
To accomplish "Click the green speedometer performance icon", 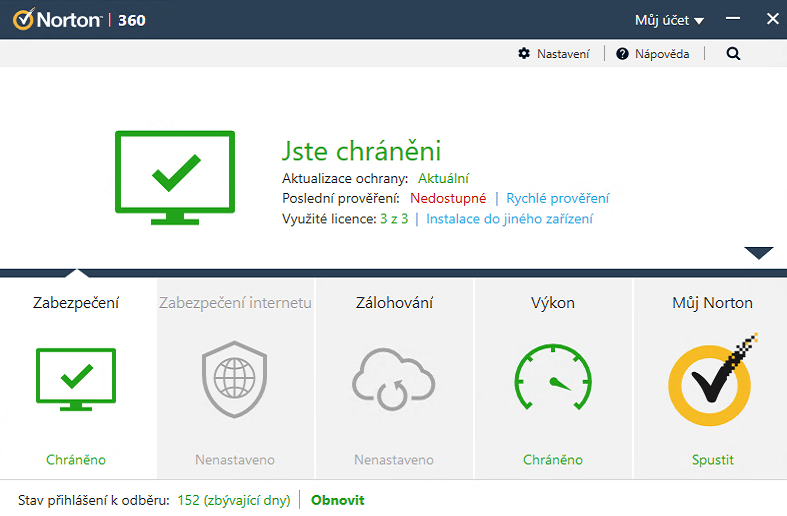I will pyautogui.click(x=553, y=376).
